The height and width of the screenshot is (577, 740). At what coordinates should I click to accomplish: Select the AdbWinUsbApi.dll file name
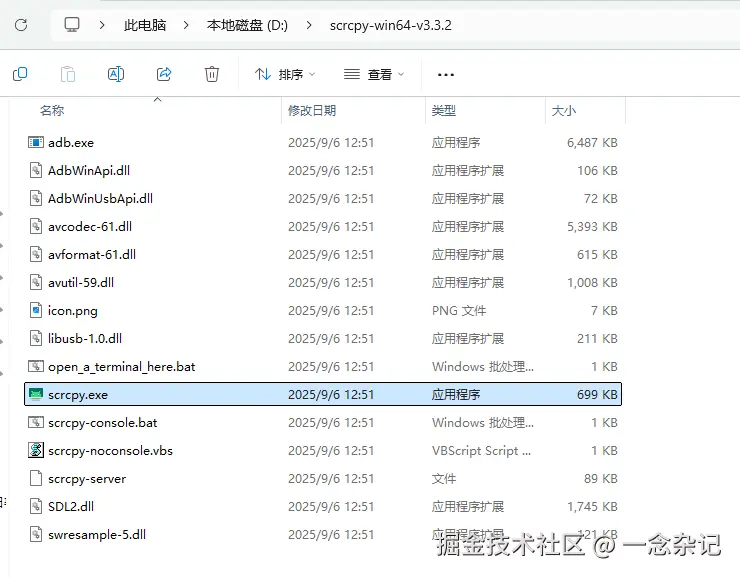coord(100,198)
